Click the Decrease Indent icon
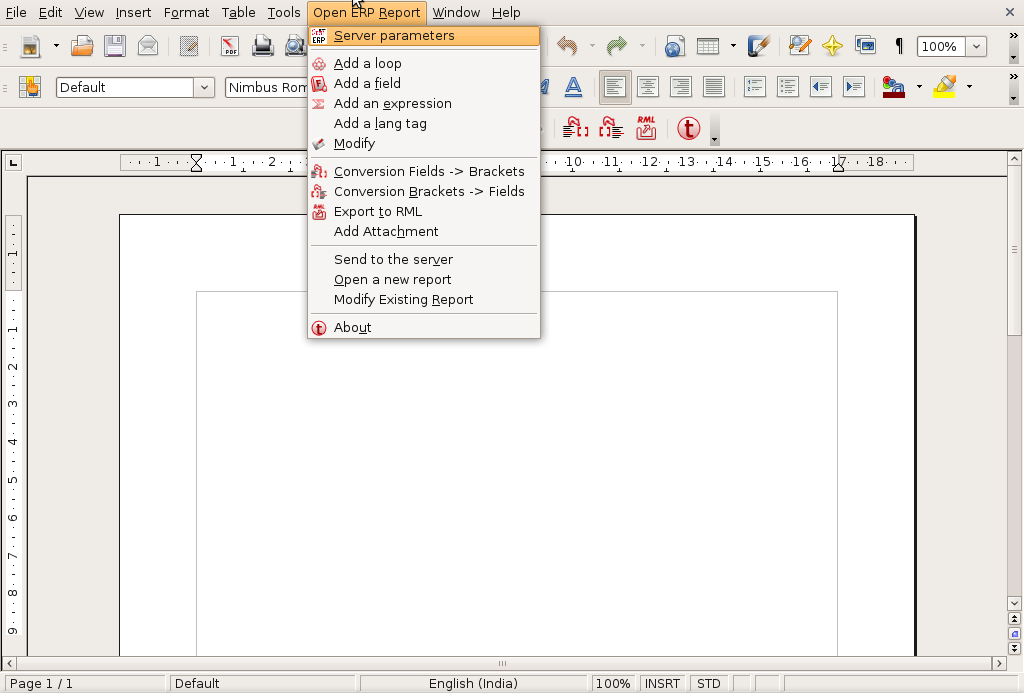 click(820, 87)
